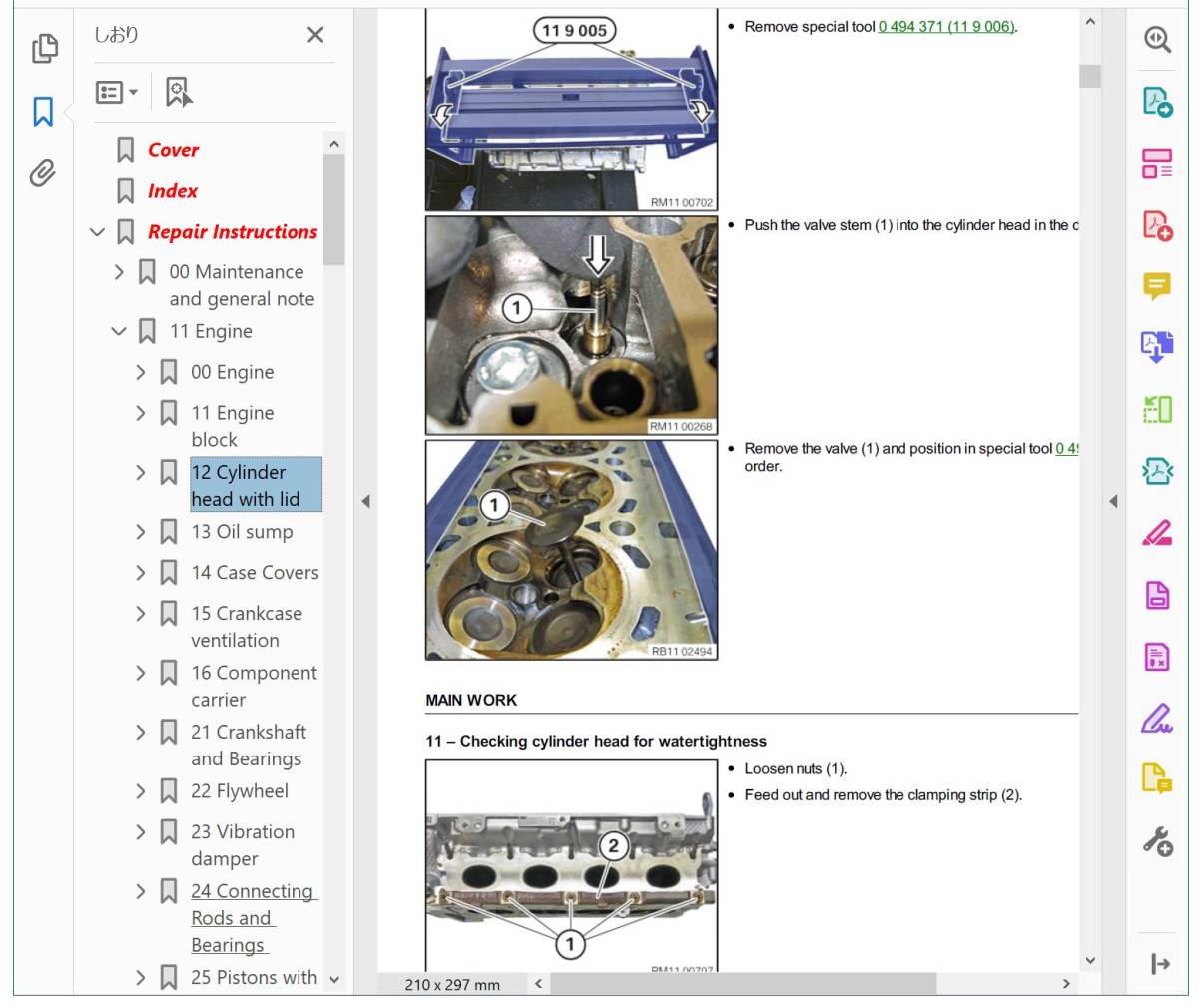Expand 24 Connecting Rods and Bearings
The width and height of the screenshot is (1198, 1008).
tap(141, 891)
